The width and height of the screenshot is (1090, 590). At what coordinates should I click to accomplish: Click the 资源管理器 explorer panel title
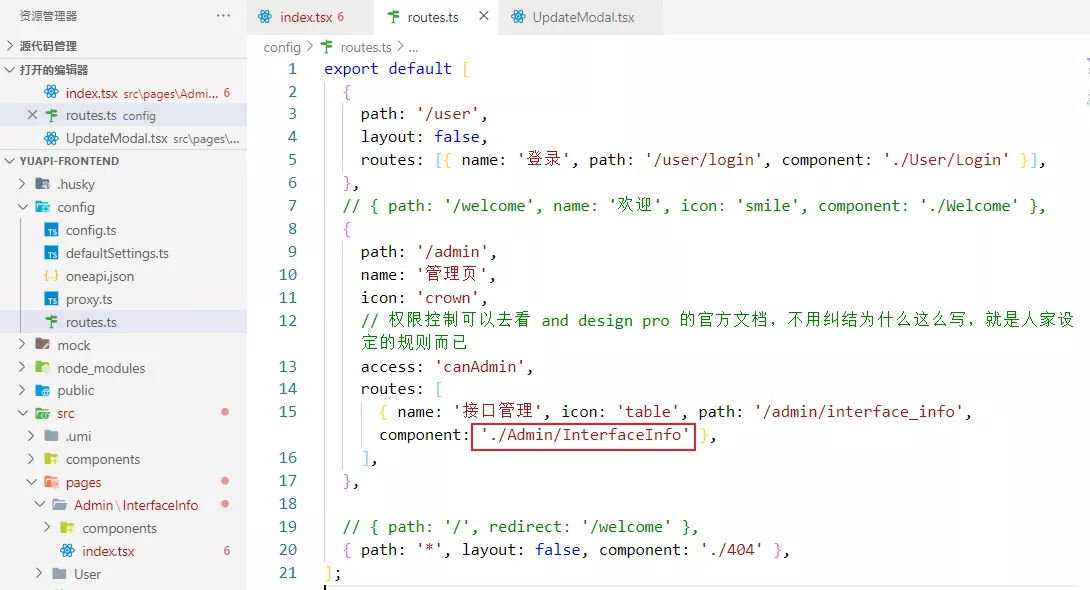click(48, 15)
